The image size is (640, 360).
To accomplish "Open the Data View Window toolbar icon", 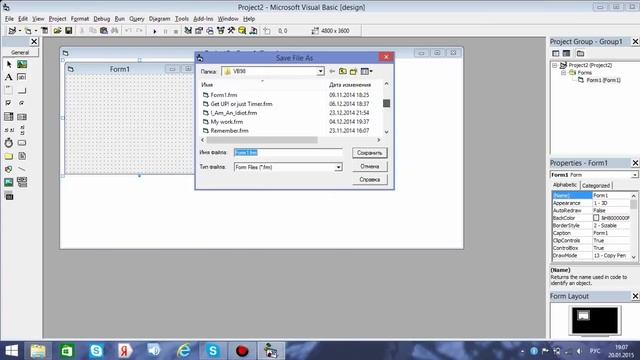I will pos(242,31).
